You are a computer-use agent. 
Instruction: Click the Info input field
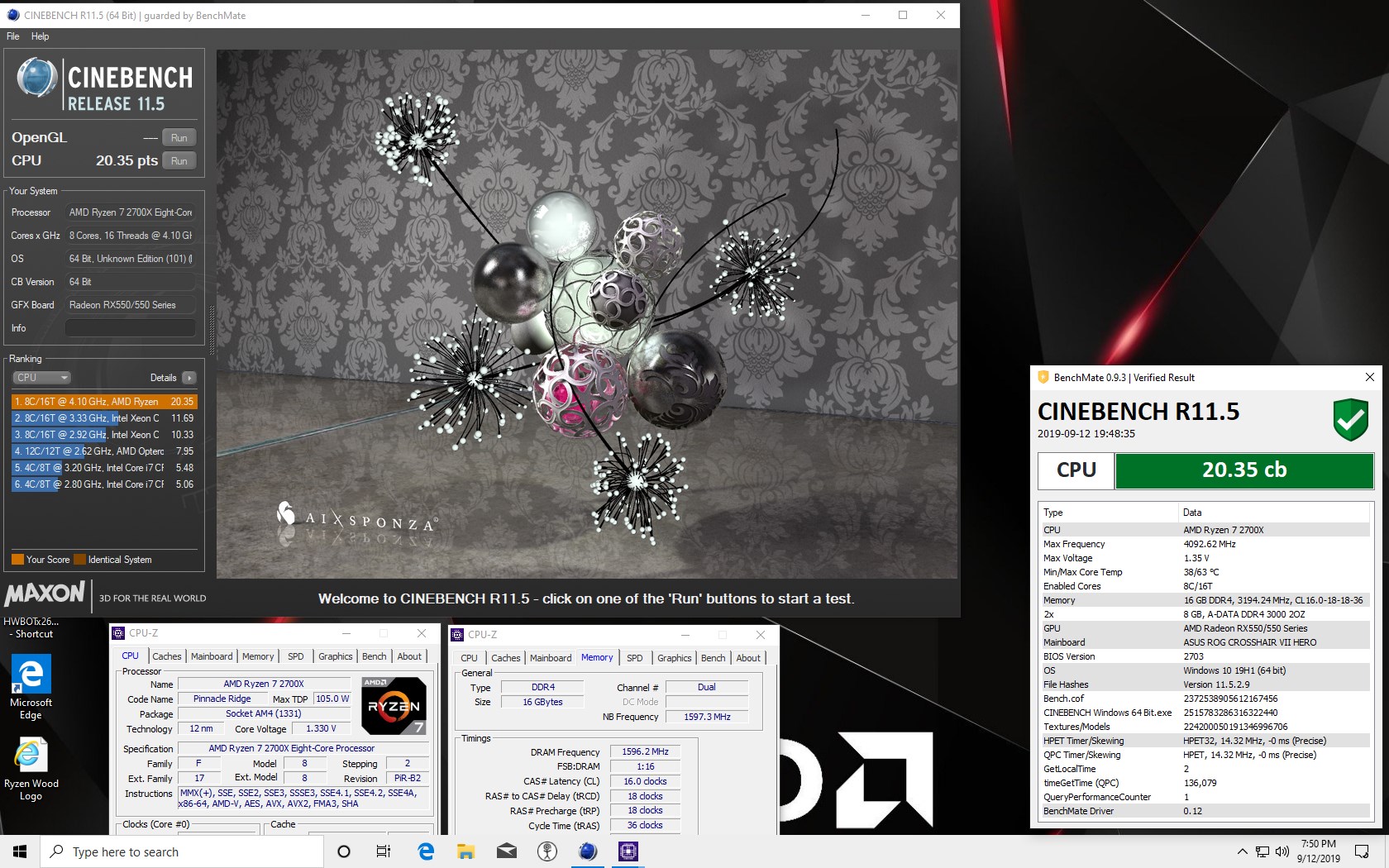pos(131,328)
